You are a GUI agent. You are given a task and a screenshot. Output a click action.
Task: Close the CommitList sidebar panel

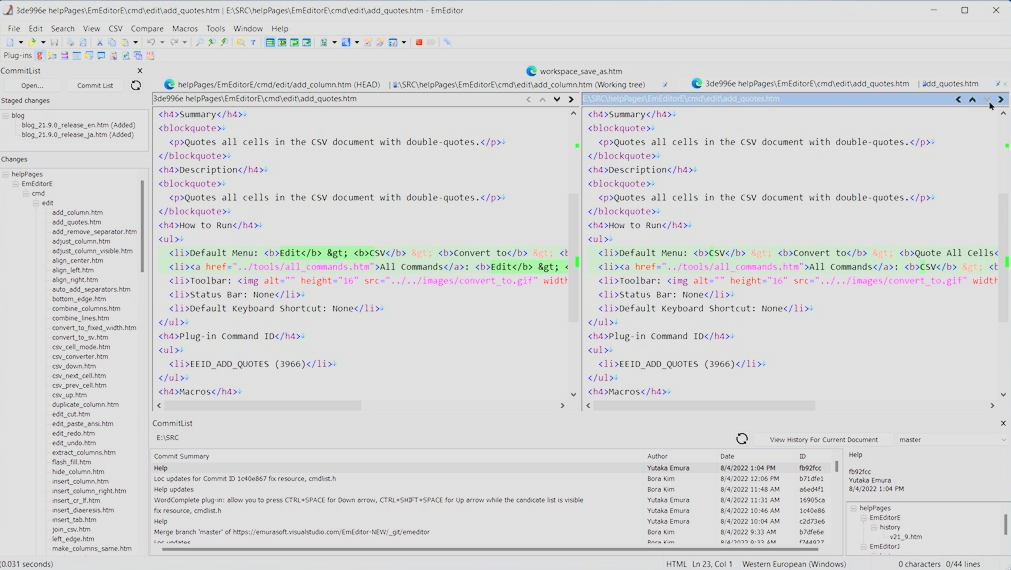[x=140, y=70]
